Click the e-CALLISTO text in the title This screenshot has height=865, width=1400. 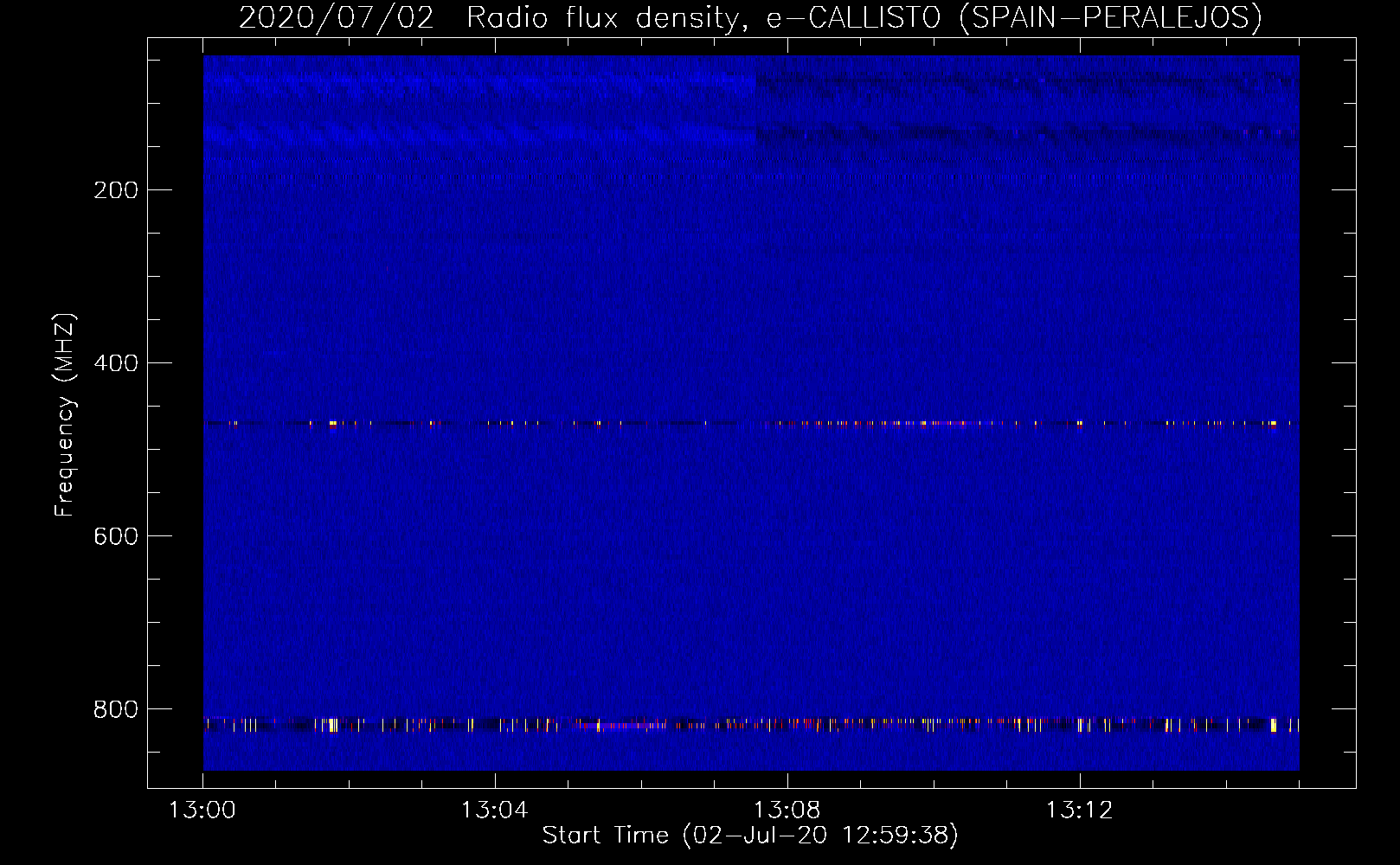tap(854, 18)
